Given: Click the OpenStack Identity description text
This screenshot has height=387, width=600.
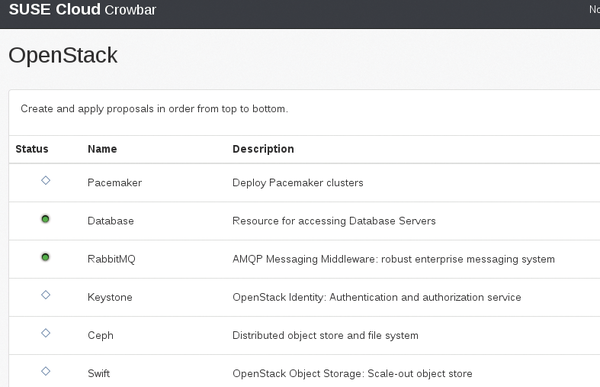Looking at the screenshot, I should (x=377, y=297).
